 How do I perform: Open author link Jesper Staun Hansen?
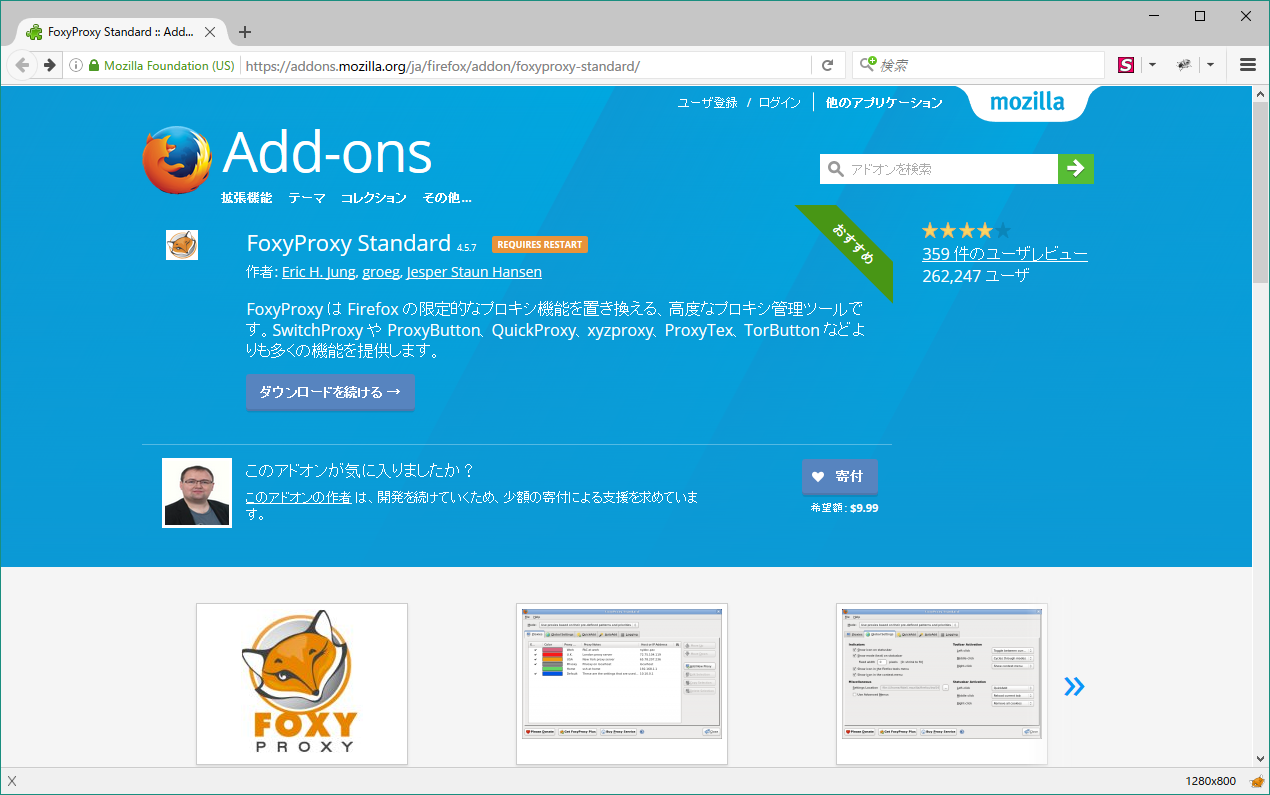click(x=474, y=272)
